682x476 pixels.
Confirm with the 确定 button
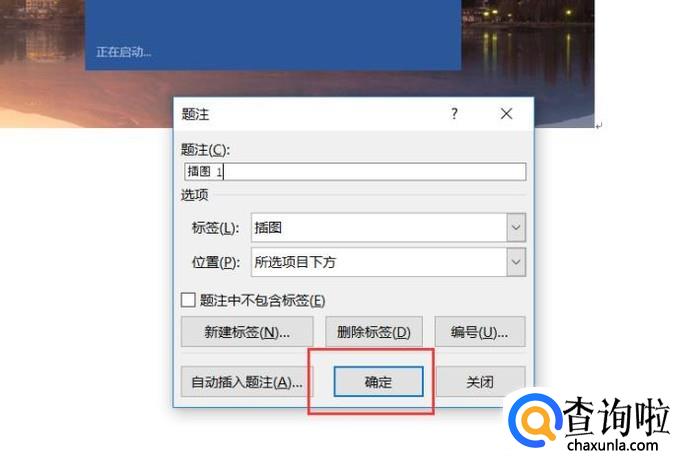pyautogui.click(x=378, y=382)
